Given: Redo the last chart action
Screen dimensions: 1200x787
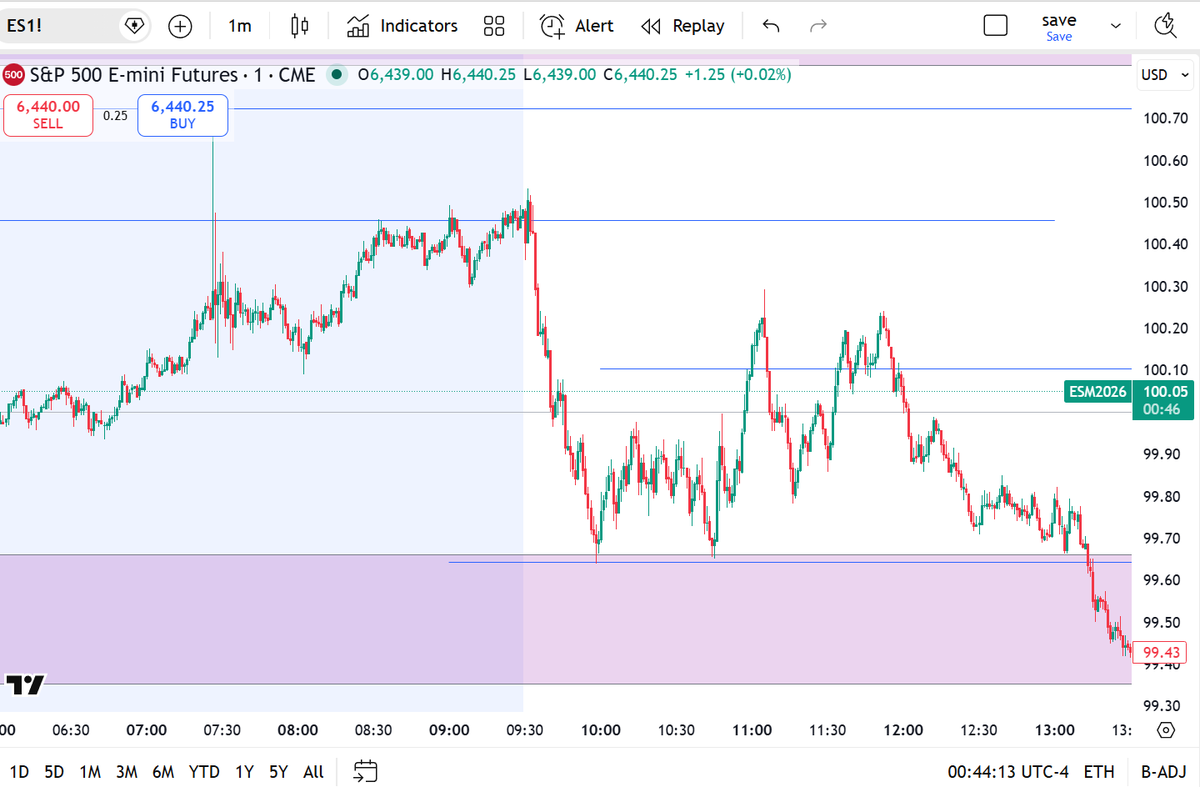Looking at the screenshot, I should point(818,26).
